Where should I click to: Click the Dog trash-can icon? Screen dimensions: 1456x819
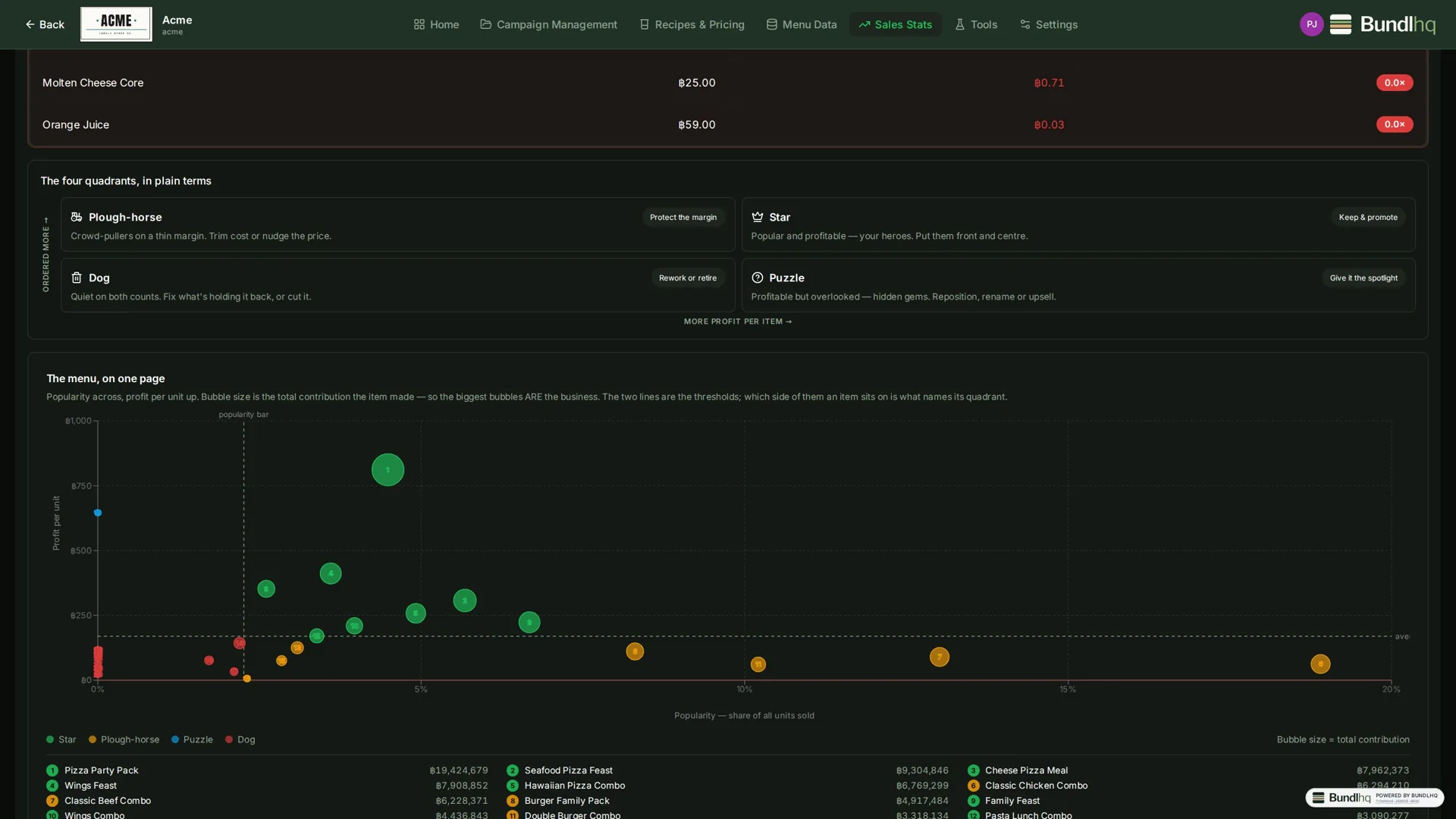(x=77, y=278)
